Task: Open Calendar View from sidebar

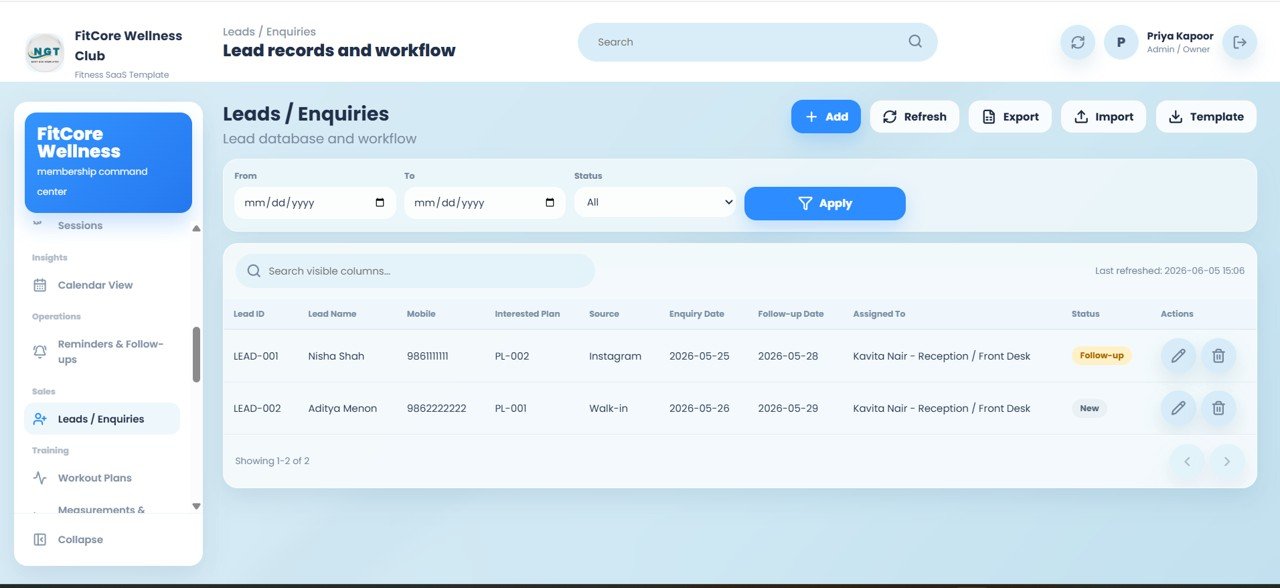Action: pyautogui.click(x=102, y=285)
